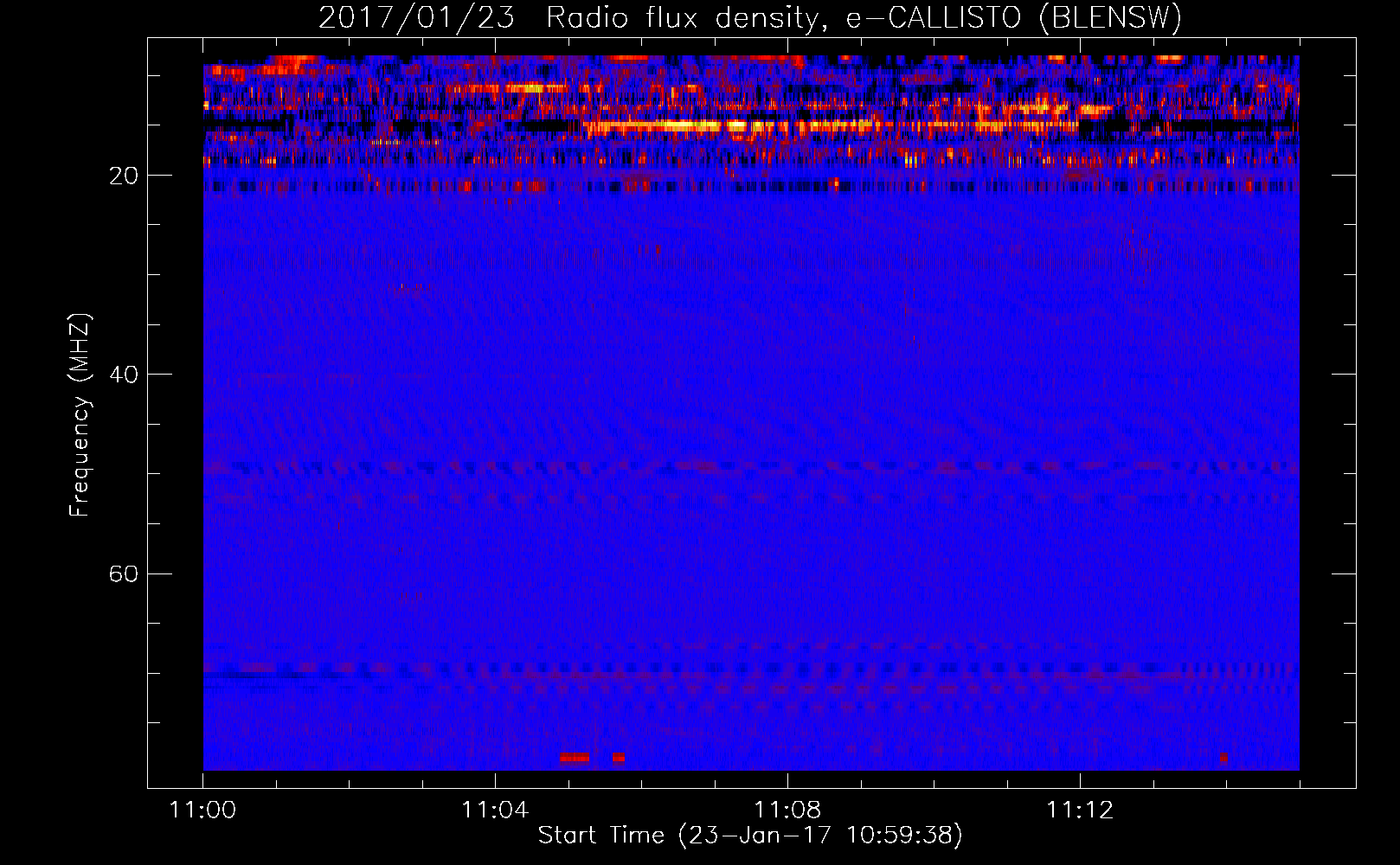Click the 40 MHz frequency label
1400x865 pixels.
[124, 375]
